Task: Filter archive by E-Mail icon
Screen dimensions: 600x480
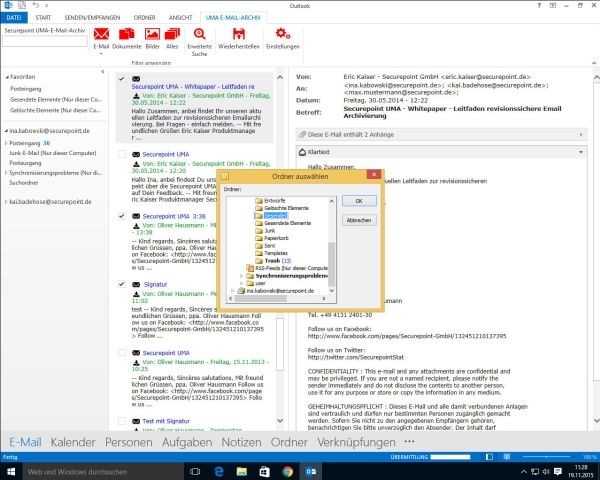Action: 101,34
